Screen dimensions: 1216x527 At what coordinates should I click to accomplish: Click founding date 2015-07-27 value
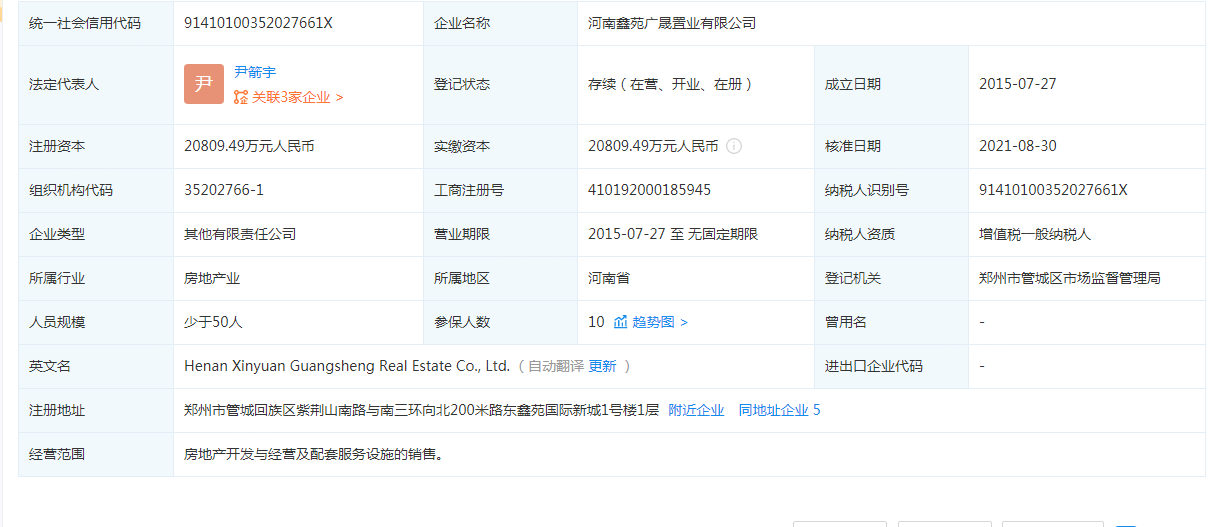pyautogui.click(x=1018, y=84)
